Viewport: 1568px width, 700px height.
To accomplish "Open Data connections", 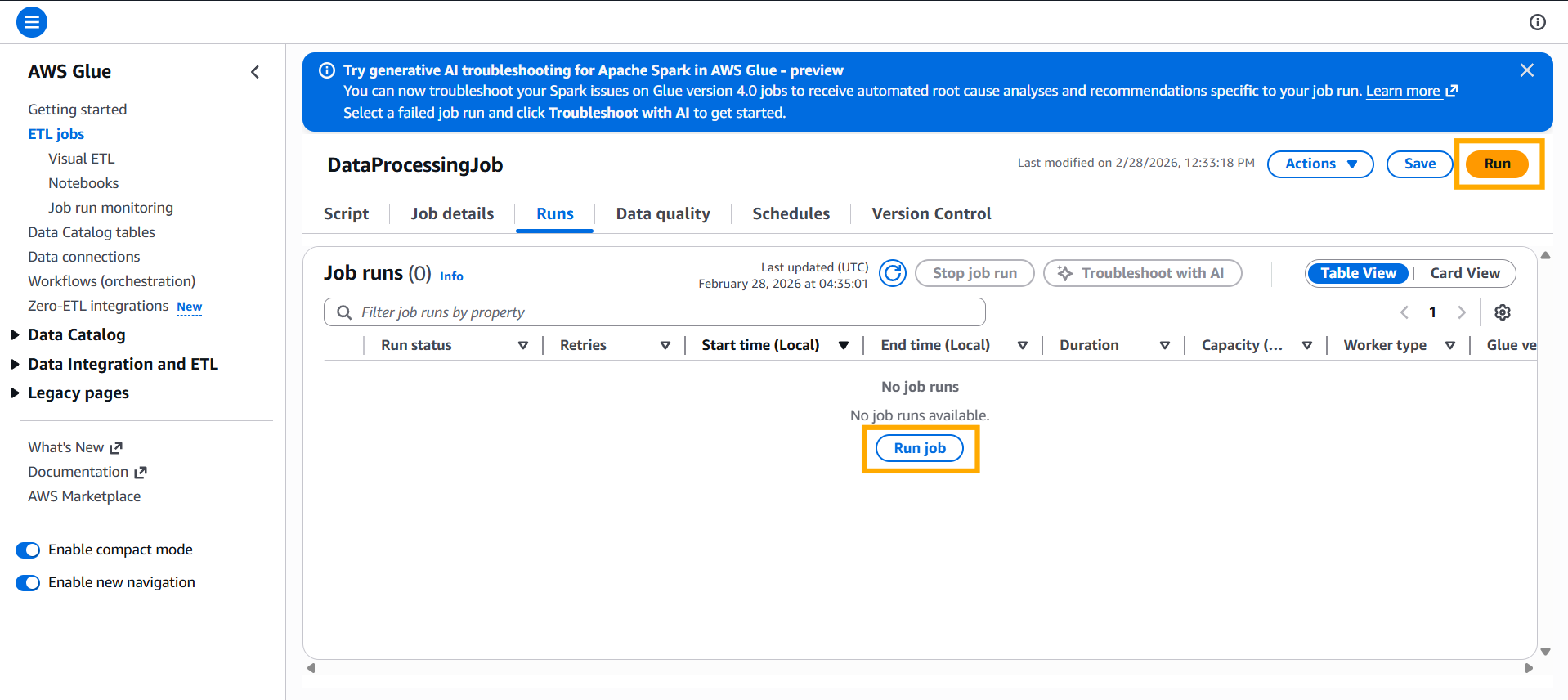I will coord(84,257).
